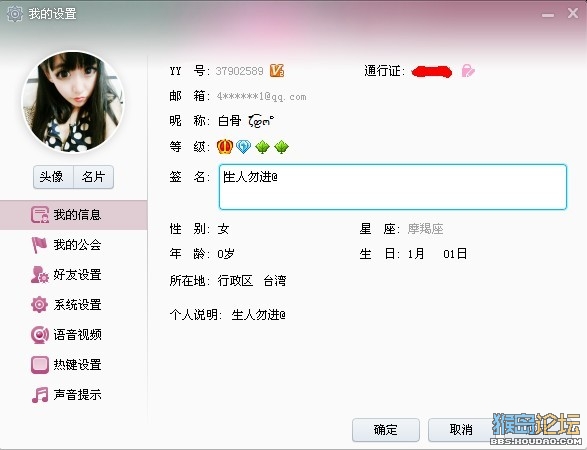This screenshot has height=450, width=587.
Task: Click the 名片 card button
Action: click(x=94, y=177)
